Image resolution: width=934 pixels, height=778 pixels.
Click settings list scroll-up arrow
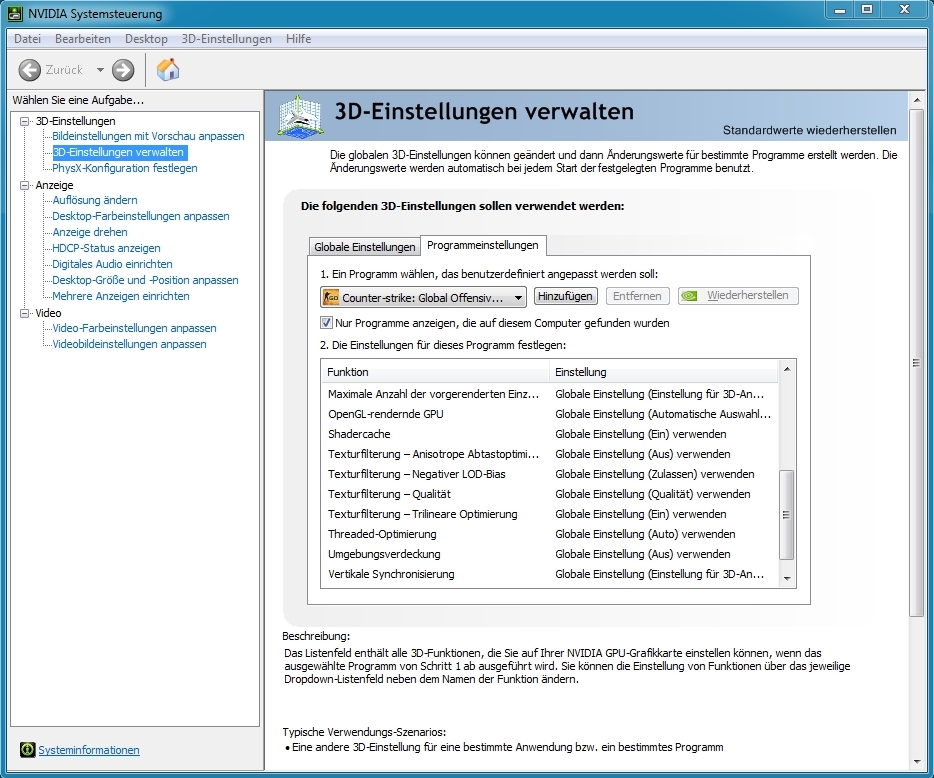[x=787, y=369]
